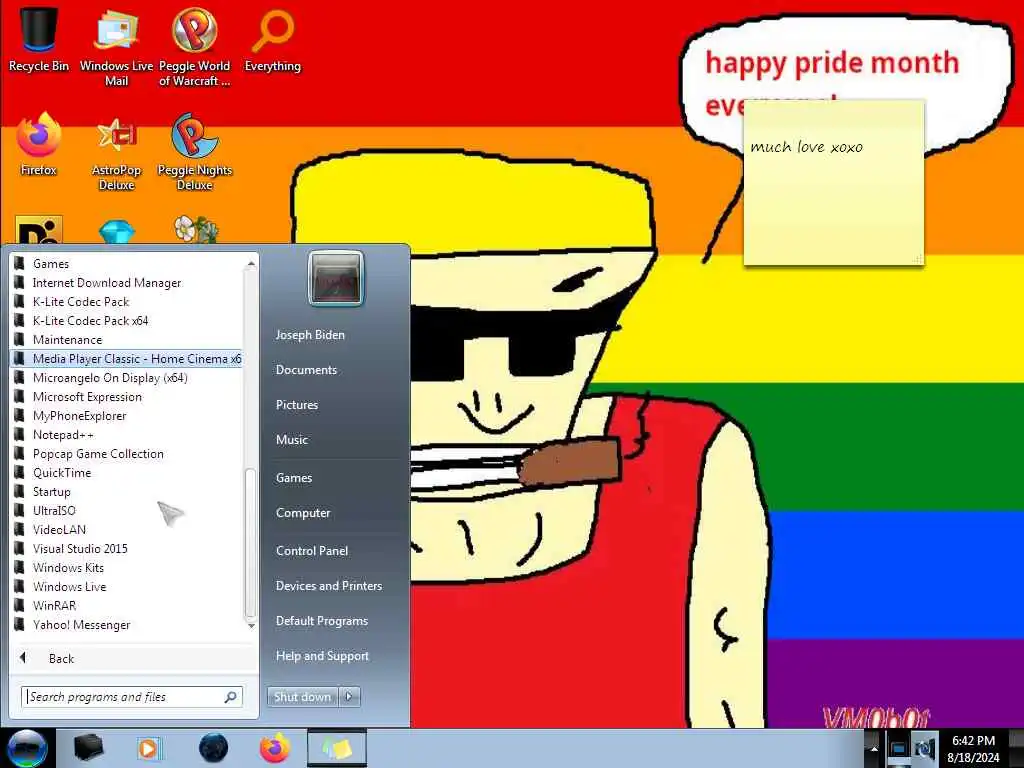Click the sticky note text 'much love xoxo'
1024x768 pixels.
tap(807, 147)
